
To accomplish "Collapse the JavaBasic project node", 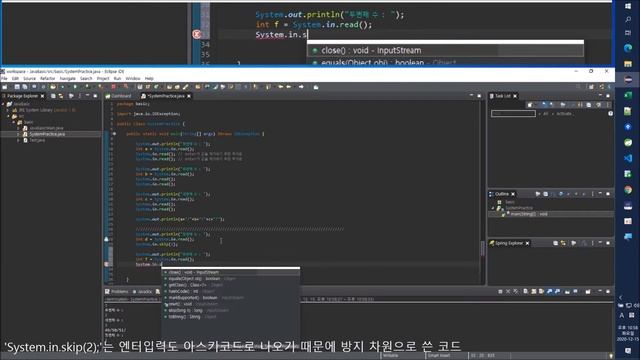I will coord(3,104).
